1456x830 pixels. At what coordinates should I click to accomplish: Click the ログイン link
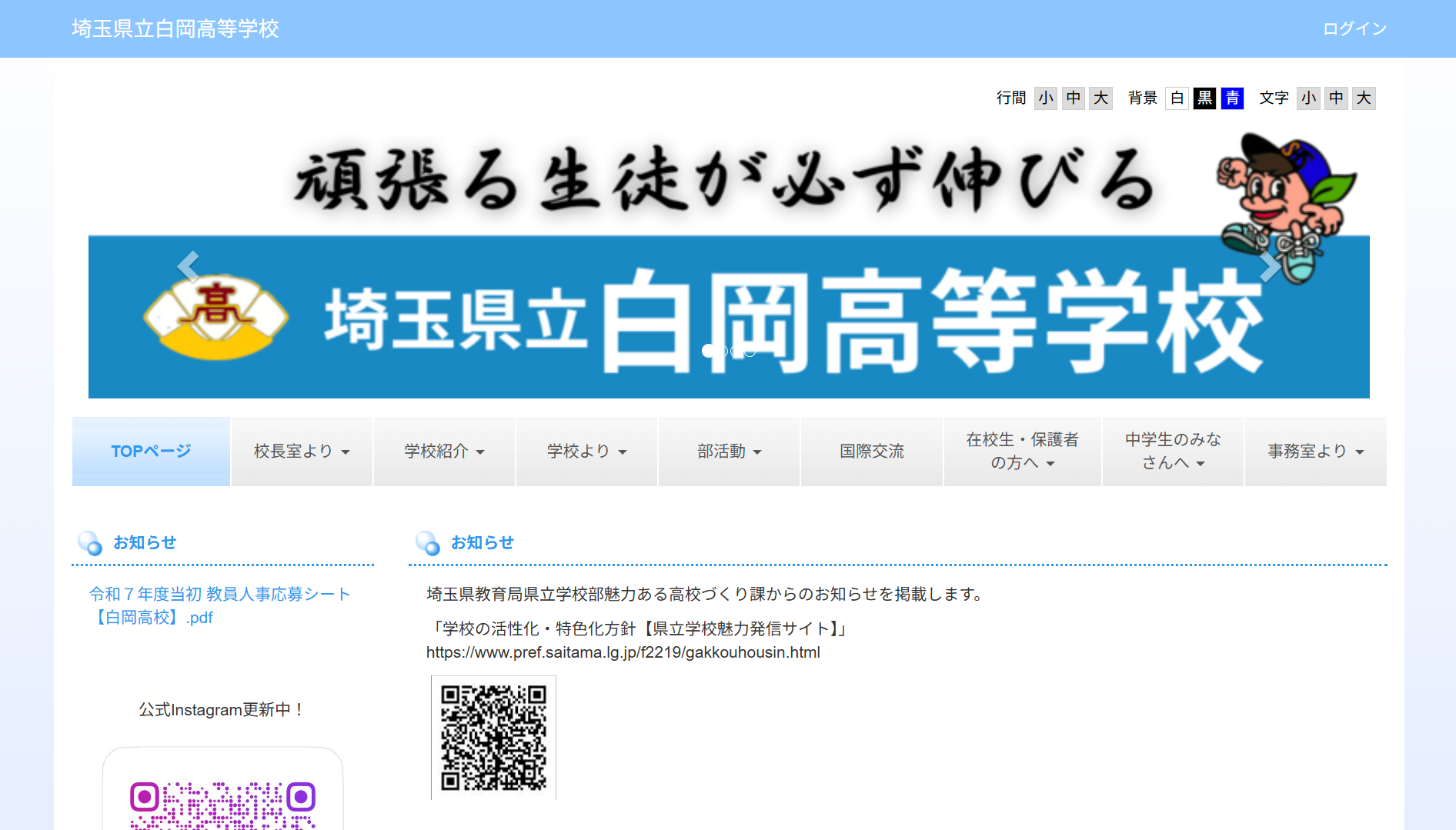coord(1354,29)
